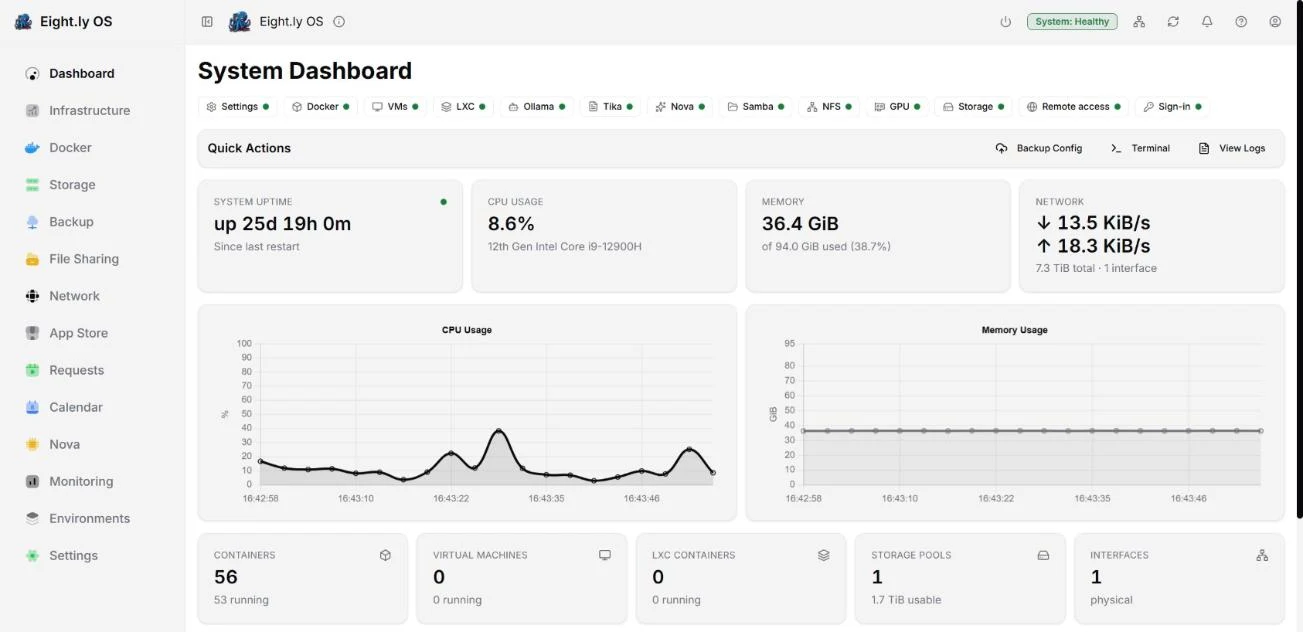Open the network topology icon in header
This screenshot has height=632, width=1303.
(1139, 21)
